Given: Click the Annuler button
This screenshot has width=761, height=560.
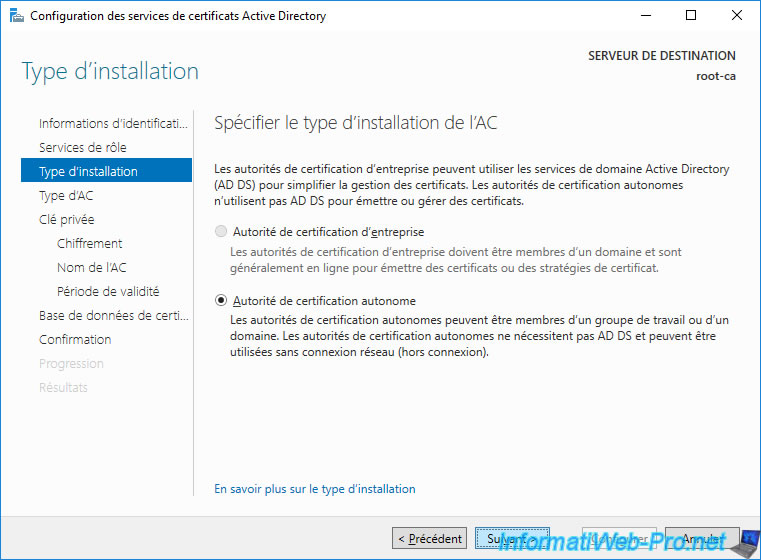Looking at the screenshot, I should coord(702,538).
